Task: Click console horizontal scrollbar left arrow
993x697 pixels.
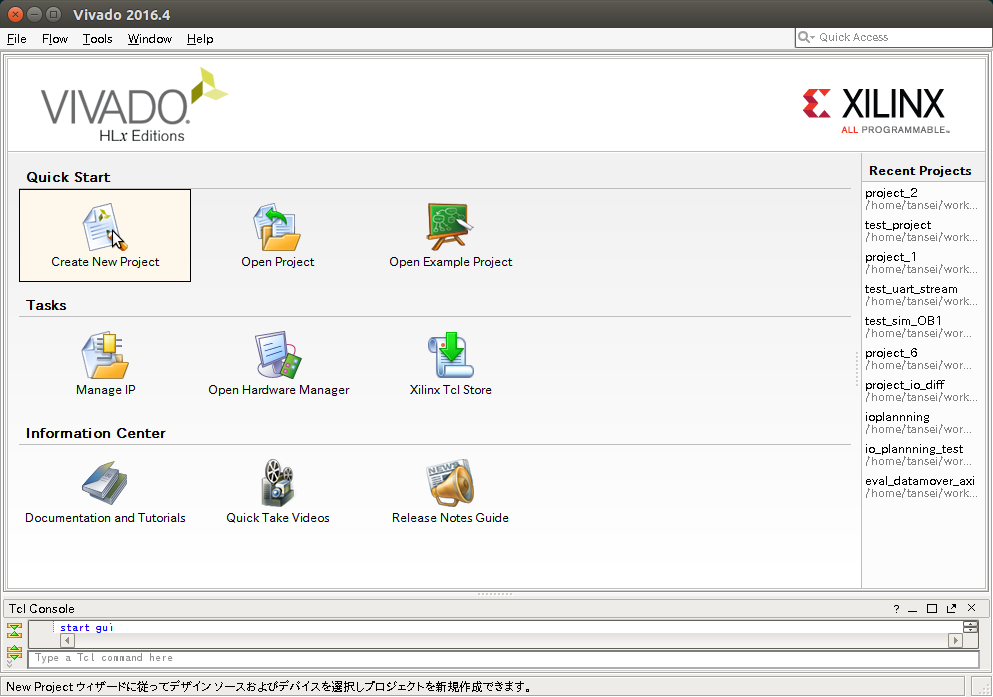Action: point(67,641)
